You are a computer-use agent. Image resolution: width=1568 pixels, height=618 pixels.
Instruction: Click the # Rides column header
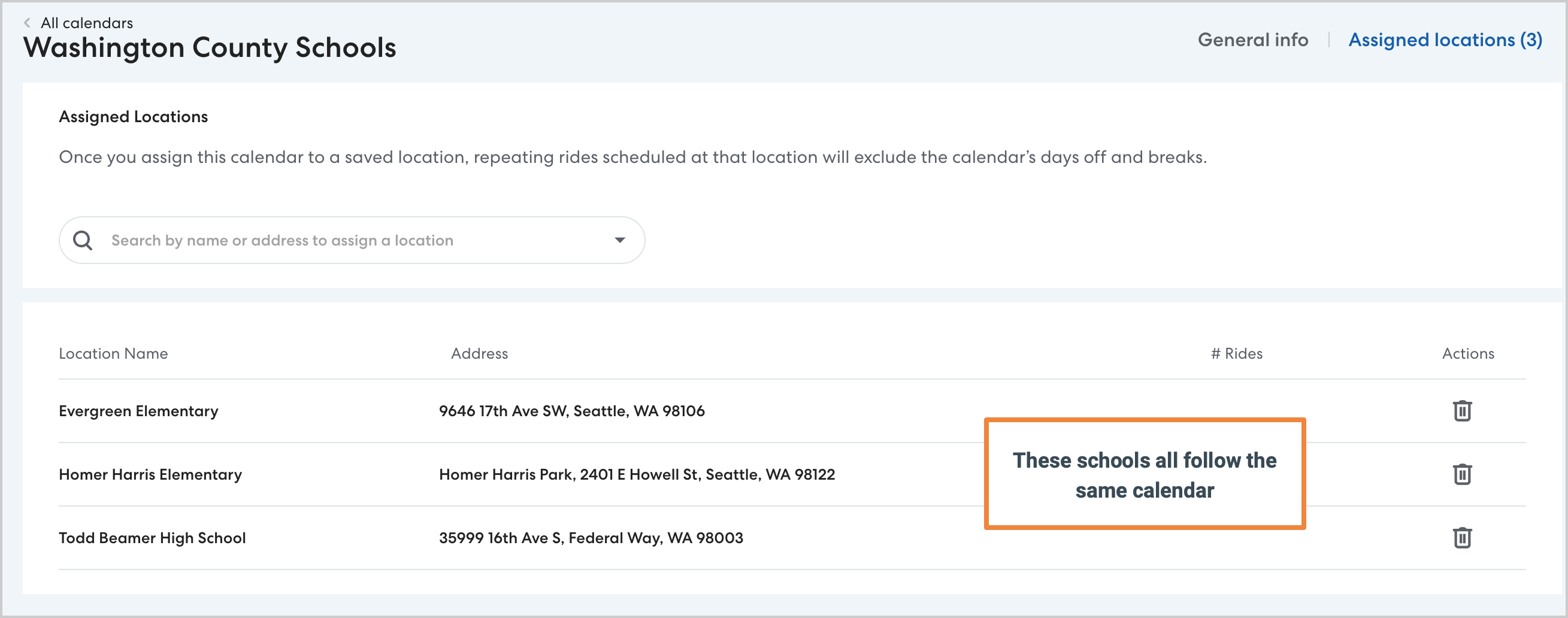pyautogui.click(x=1236, y=354)
